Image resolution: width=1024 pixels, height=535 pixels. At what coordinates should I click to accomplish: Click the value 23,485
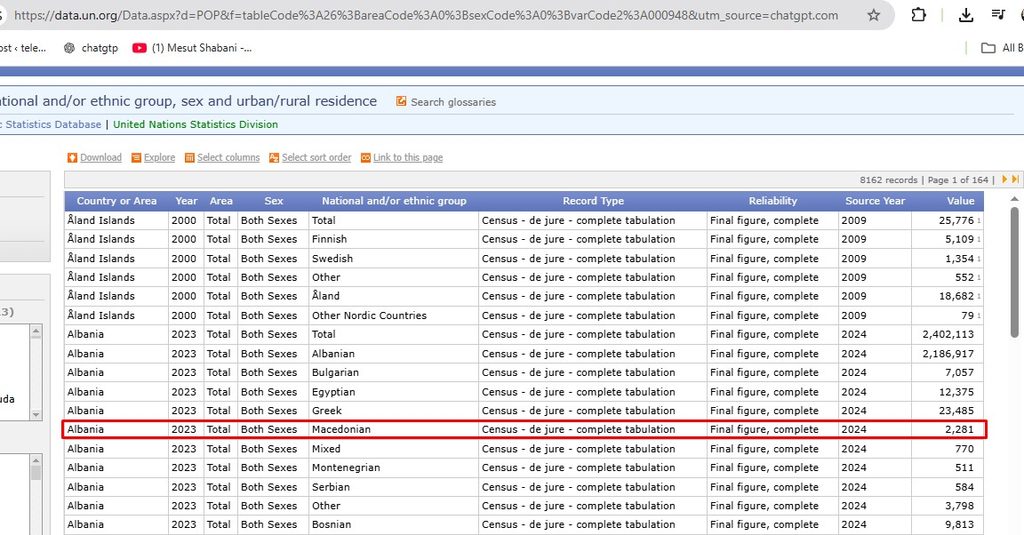click(x=956, y=410)
